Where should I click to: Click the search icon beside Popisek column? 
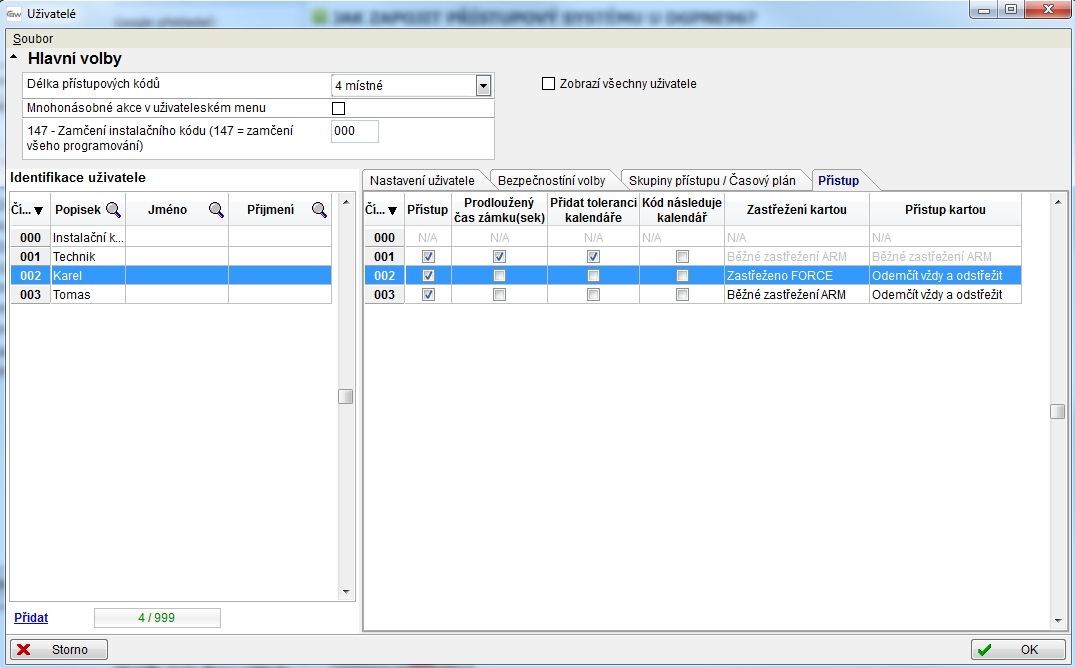click(x=113, y=210)
